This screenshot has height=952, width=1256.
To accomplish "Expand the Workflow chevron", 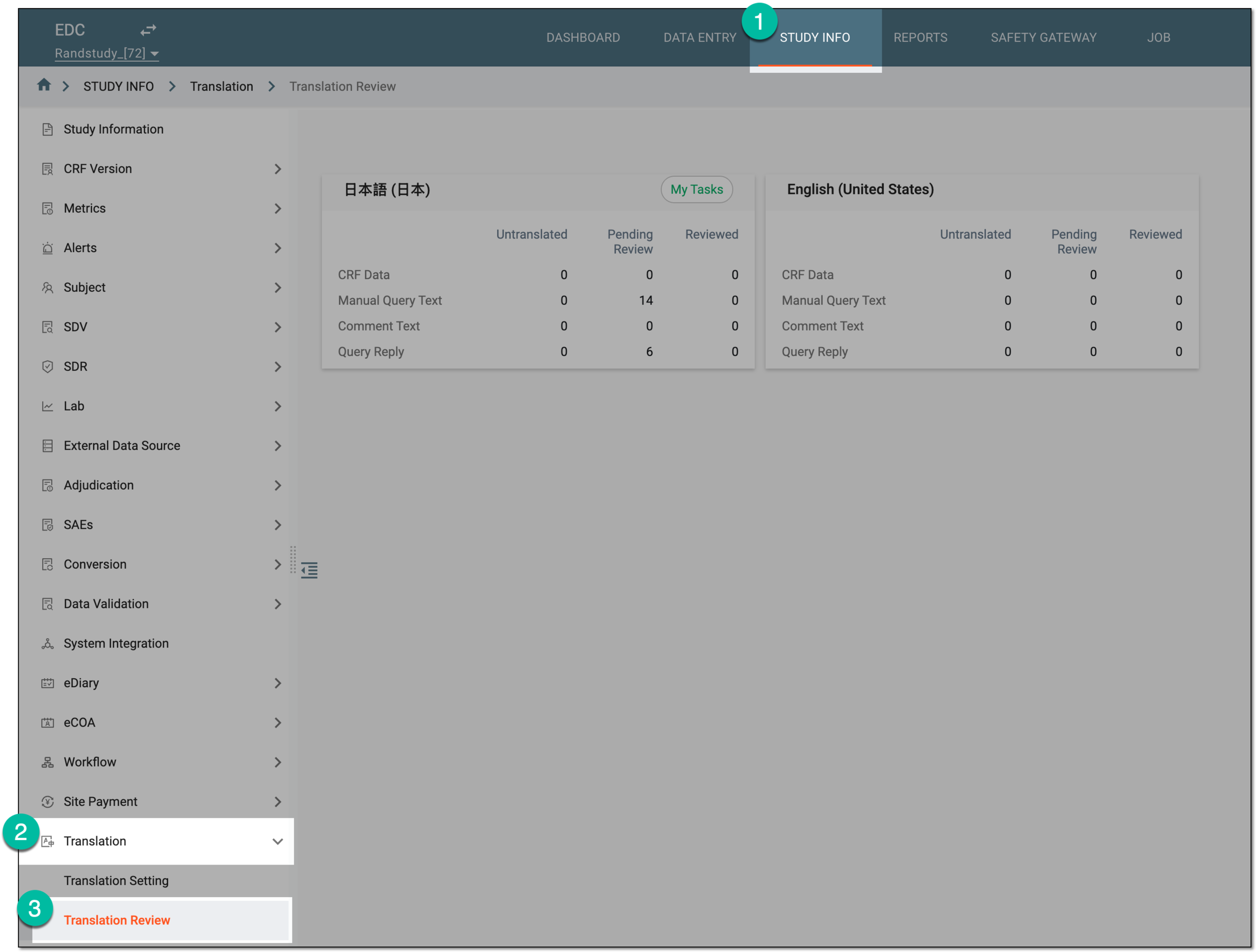I will click(x=278, y=763).
